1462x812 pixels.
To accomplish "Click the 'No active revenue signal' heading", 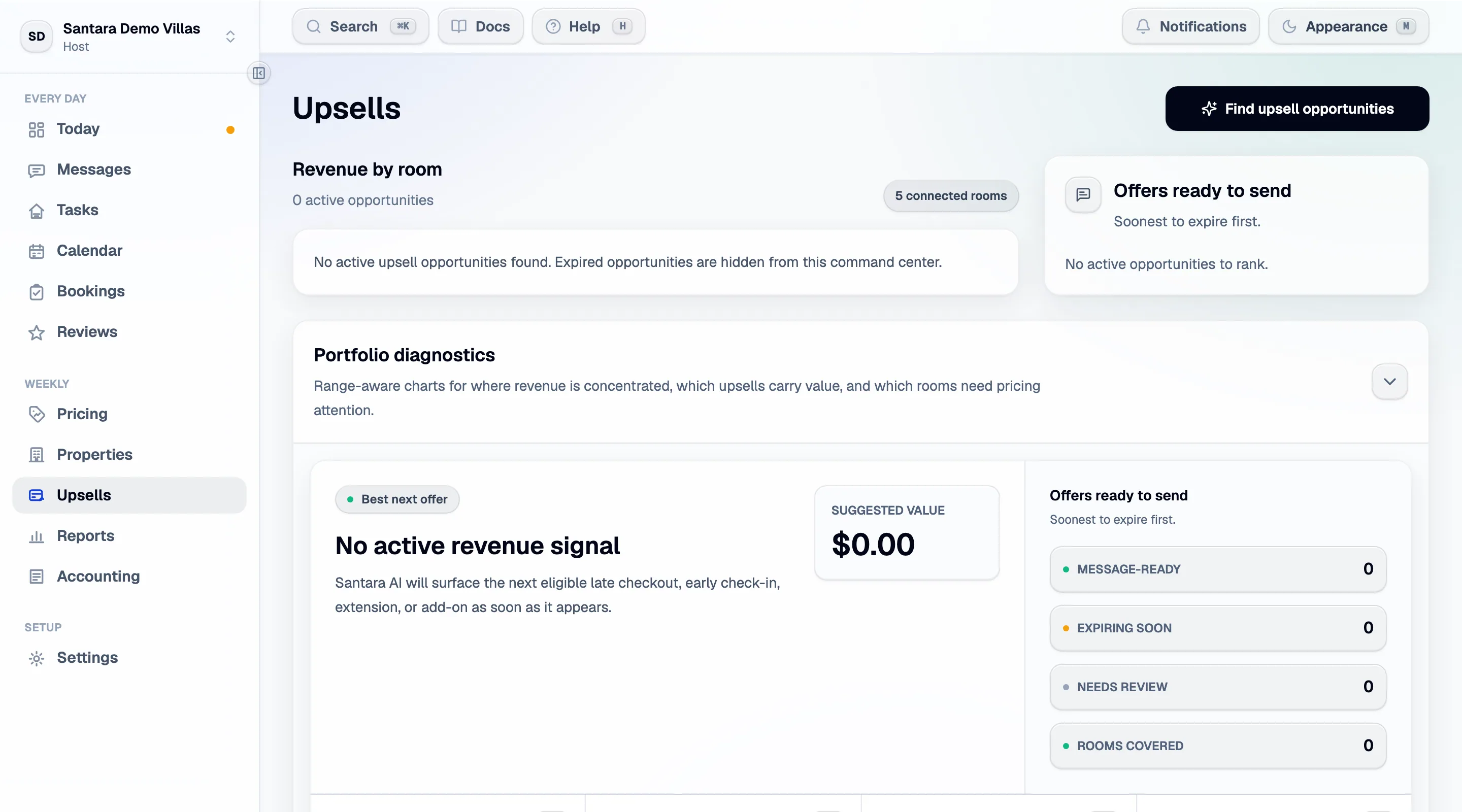I will [x=477, y=546].
